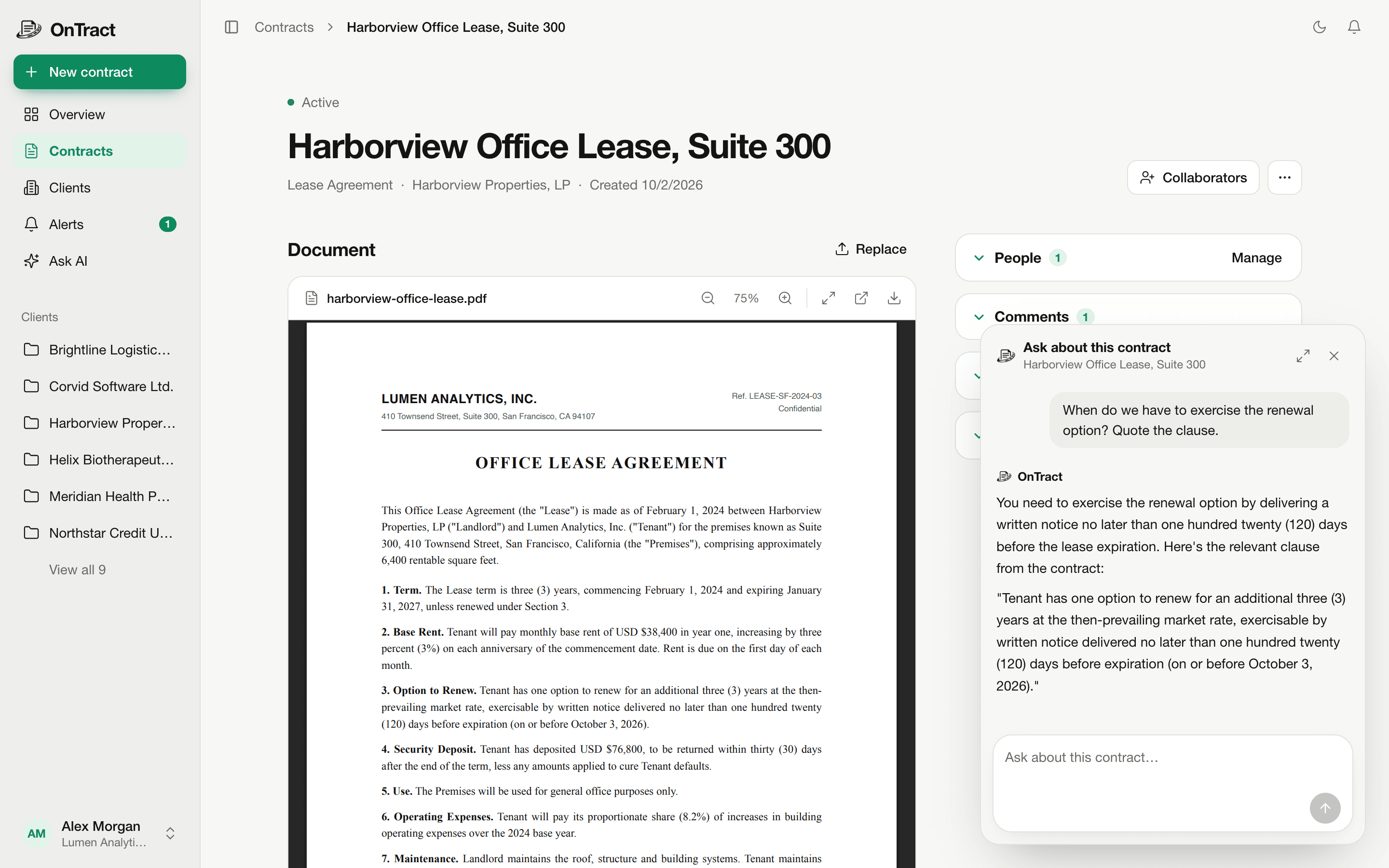Open Clients in the sidebar
This screenshot has width=1389, height=868.
tap(100, 188)
